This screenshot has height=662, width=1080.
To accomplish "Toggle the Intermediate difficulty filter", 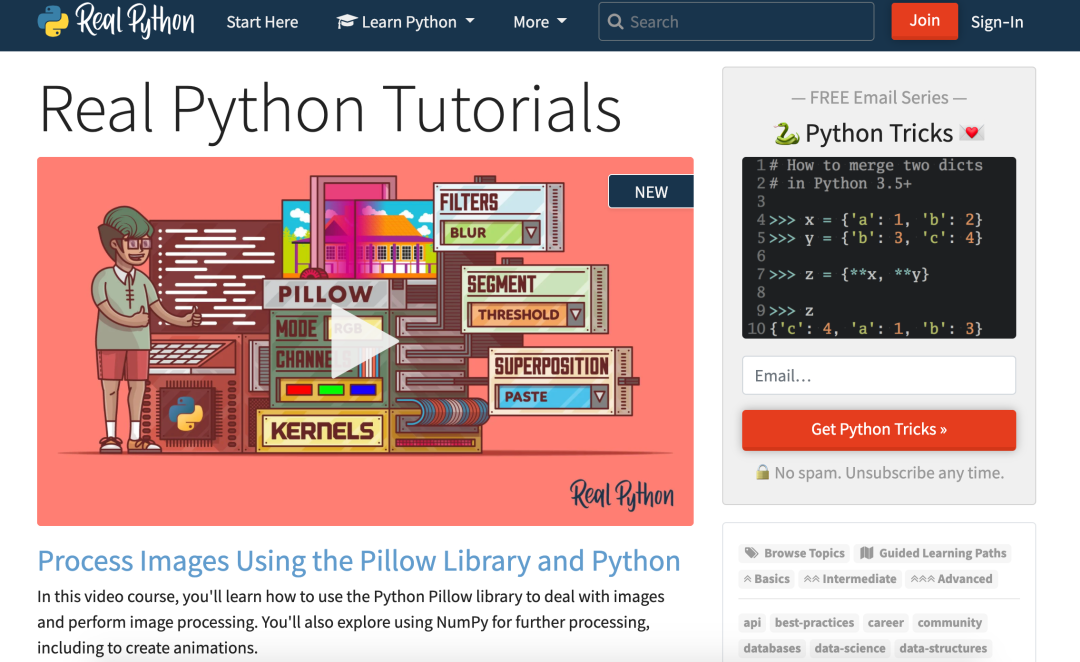I will point(852,579).
